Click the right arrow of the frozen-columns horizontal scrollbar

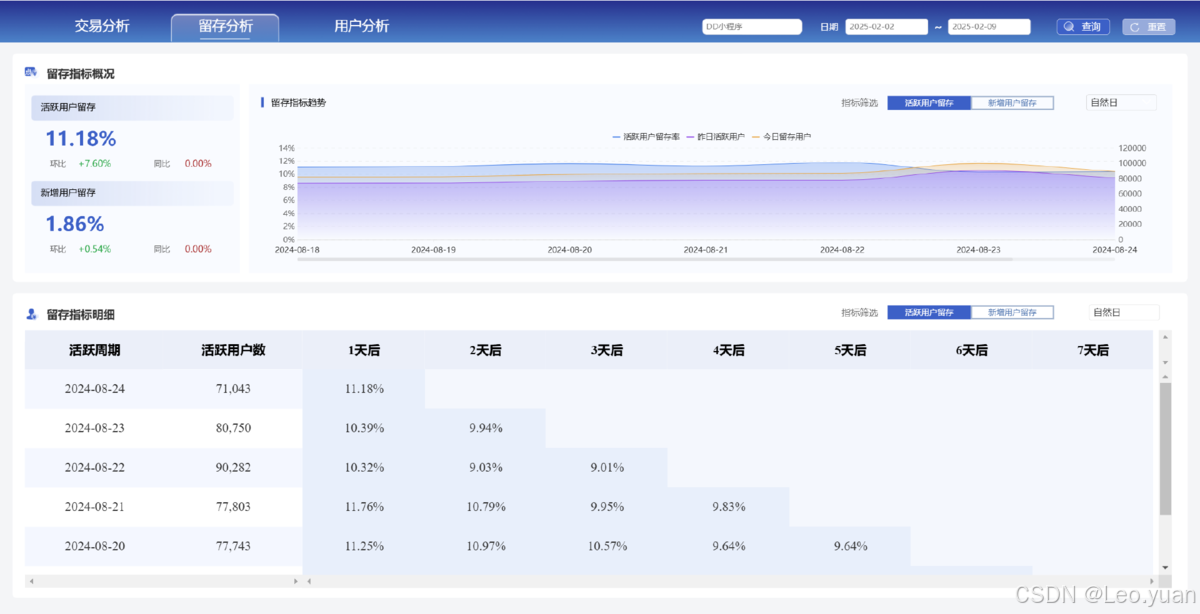(x=296, y=580)
